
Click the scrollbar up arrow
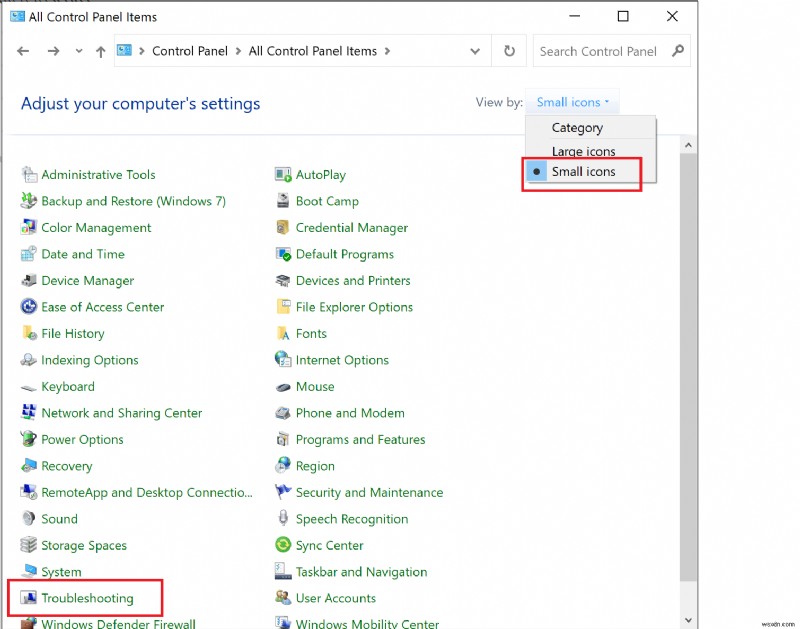688,145
